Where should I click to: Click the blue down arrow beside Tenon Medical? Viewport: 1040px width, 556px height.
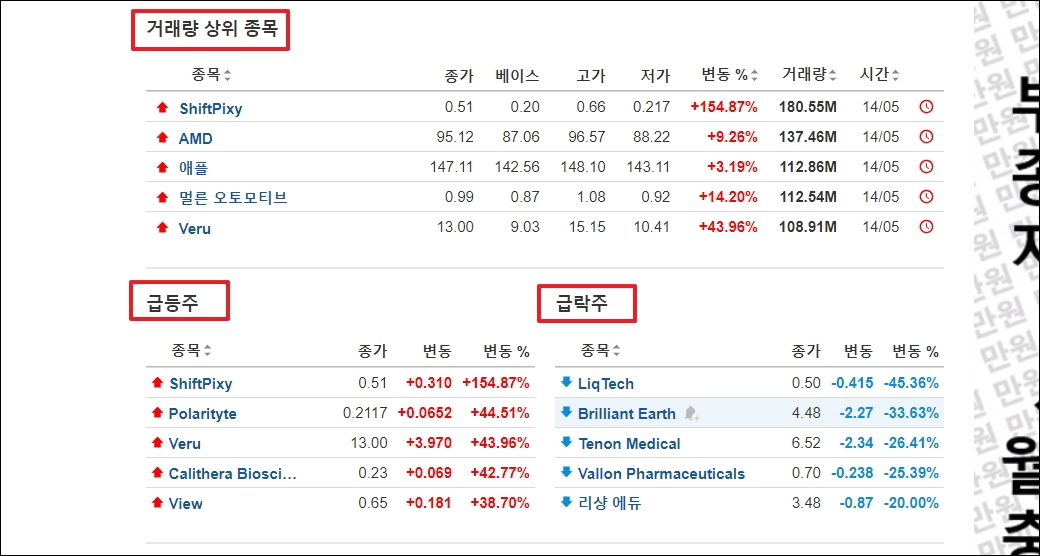[566, 443]
